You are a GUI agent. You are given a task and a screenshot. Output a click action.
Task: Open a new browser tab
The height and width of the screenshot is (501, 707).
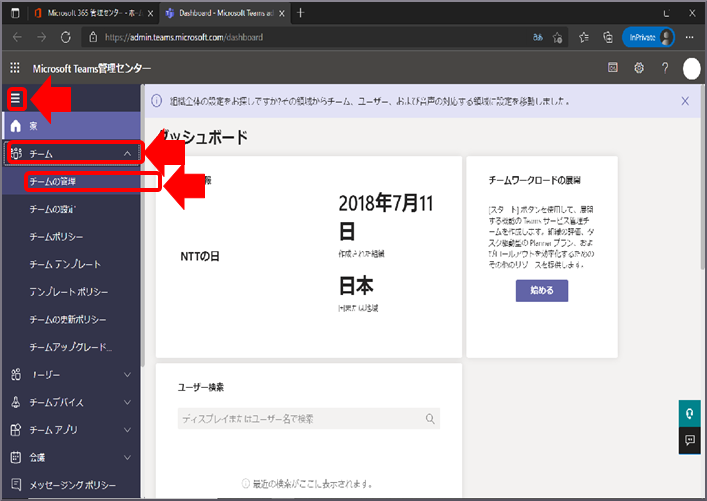pyautogui.click(x=301, y=13)
